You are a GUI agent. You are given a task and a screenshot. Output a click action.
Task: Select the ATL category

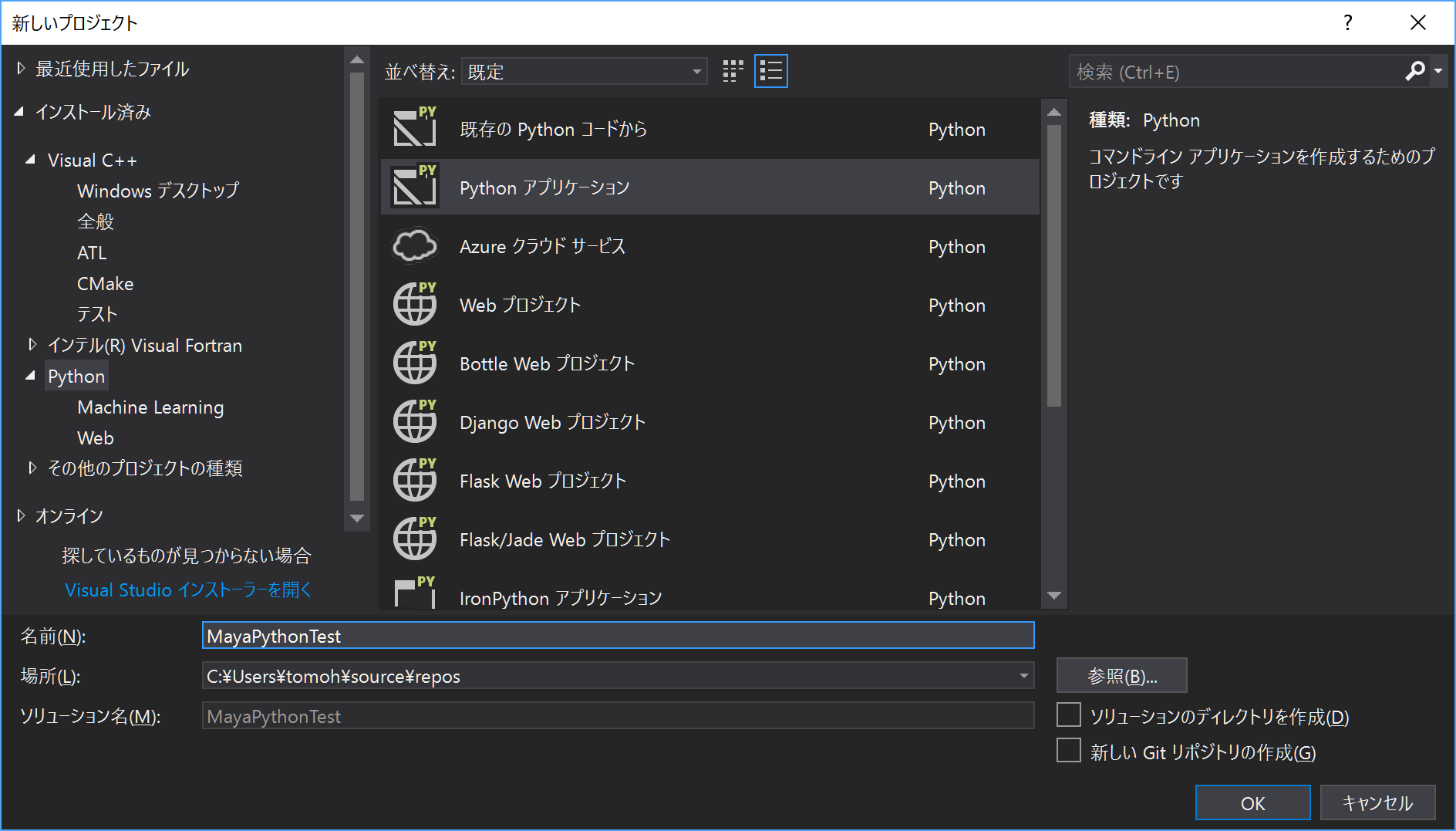[x=92, y=252]
